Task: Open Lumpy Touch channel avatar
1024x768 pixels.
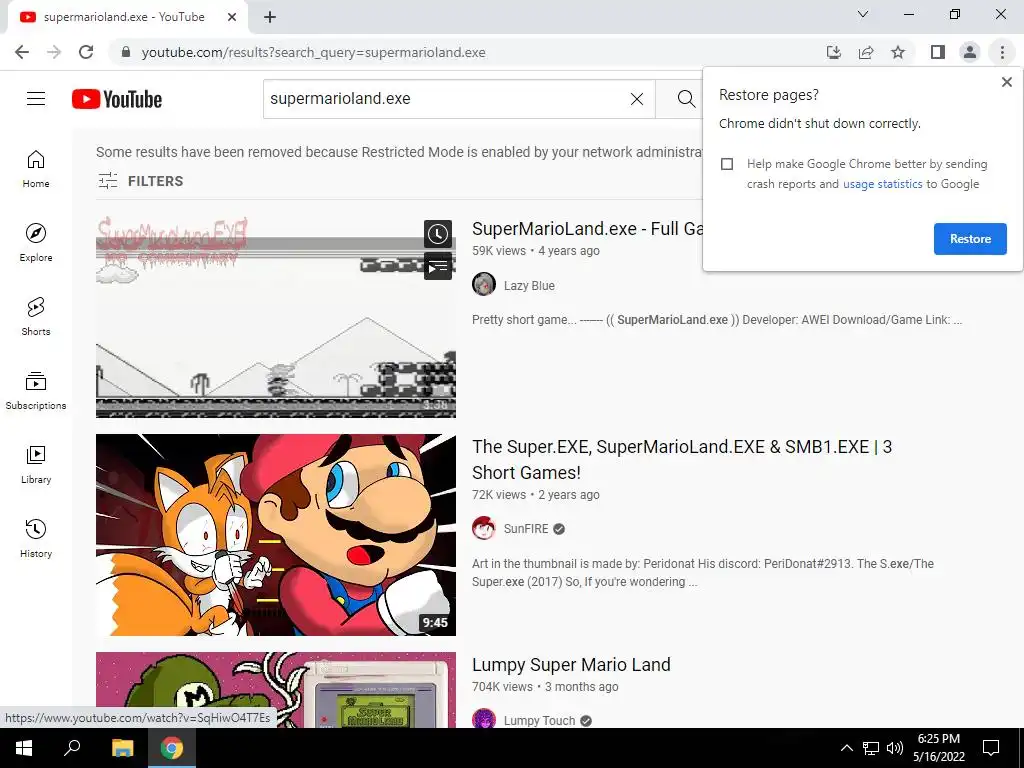Action: tap(484, 718)
